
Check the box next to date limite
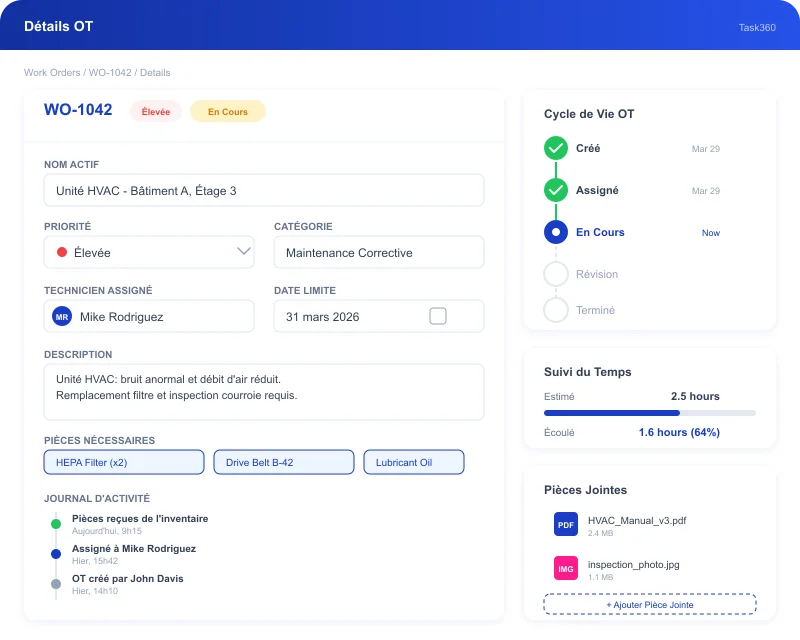tap(437, 315)
